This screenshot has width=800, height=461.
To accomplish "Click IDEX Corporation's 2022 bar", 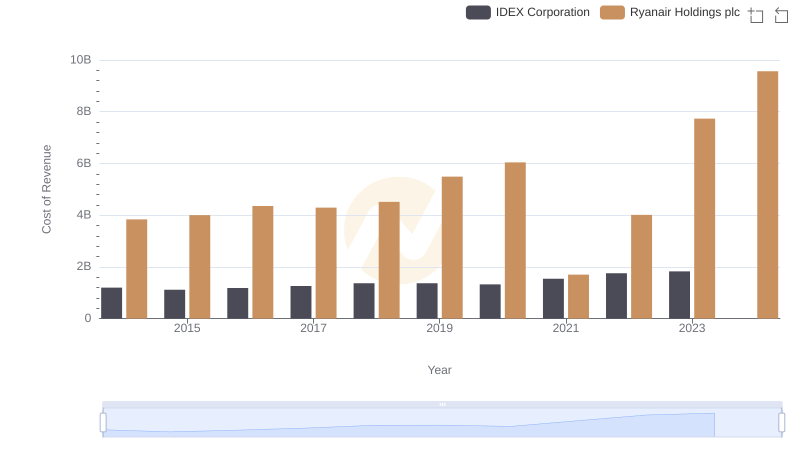I will (616, 296).
